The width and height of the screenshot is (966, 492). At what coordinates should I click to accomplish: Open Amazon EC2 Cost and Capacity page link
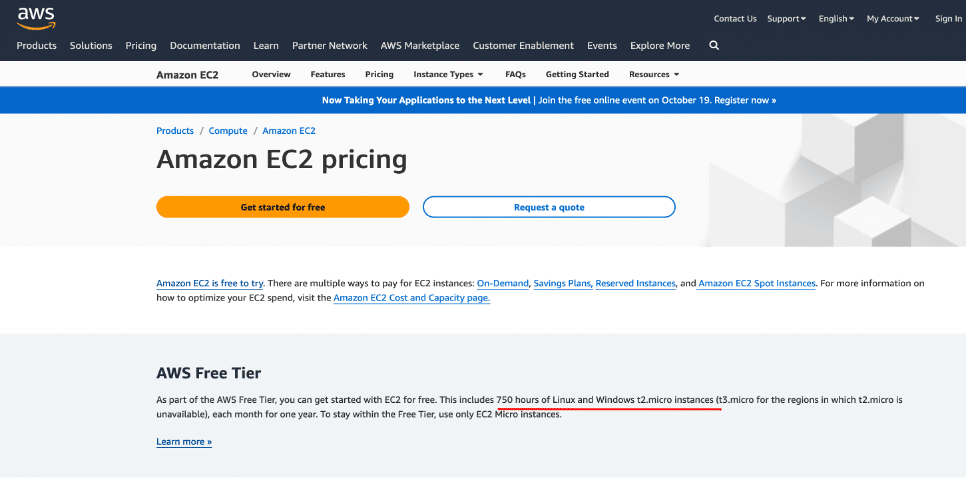click(412, 298)
